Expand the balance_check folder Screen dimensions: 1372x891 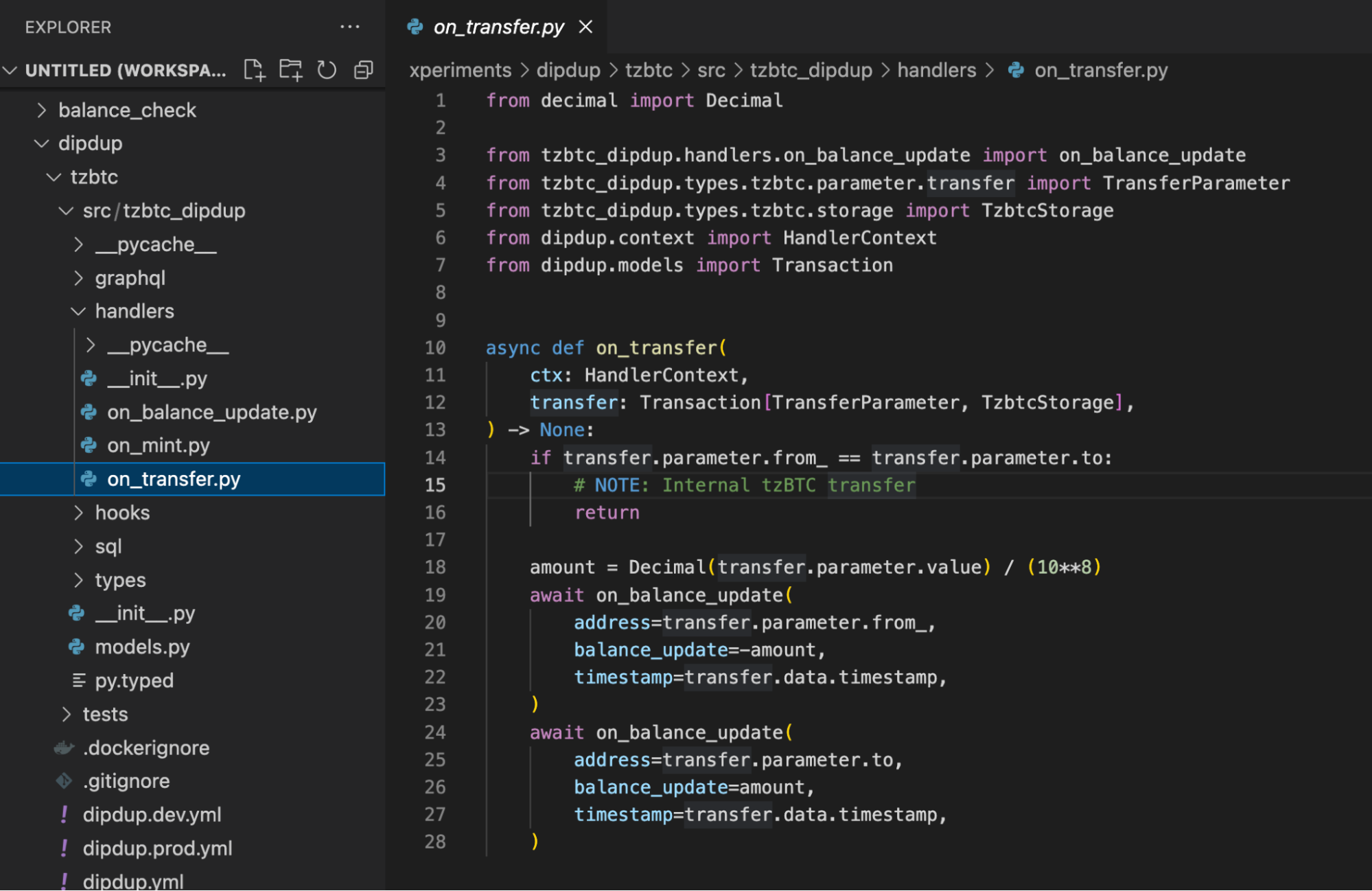[x=127, y=110]
